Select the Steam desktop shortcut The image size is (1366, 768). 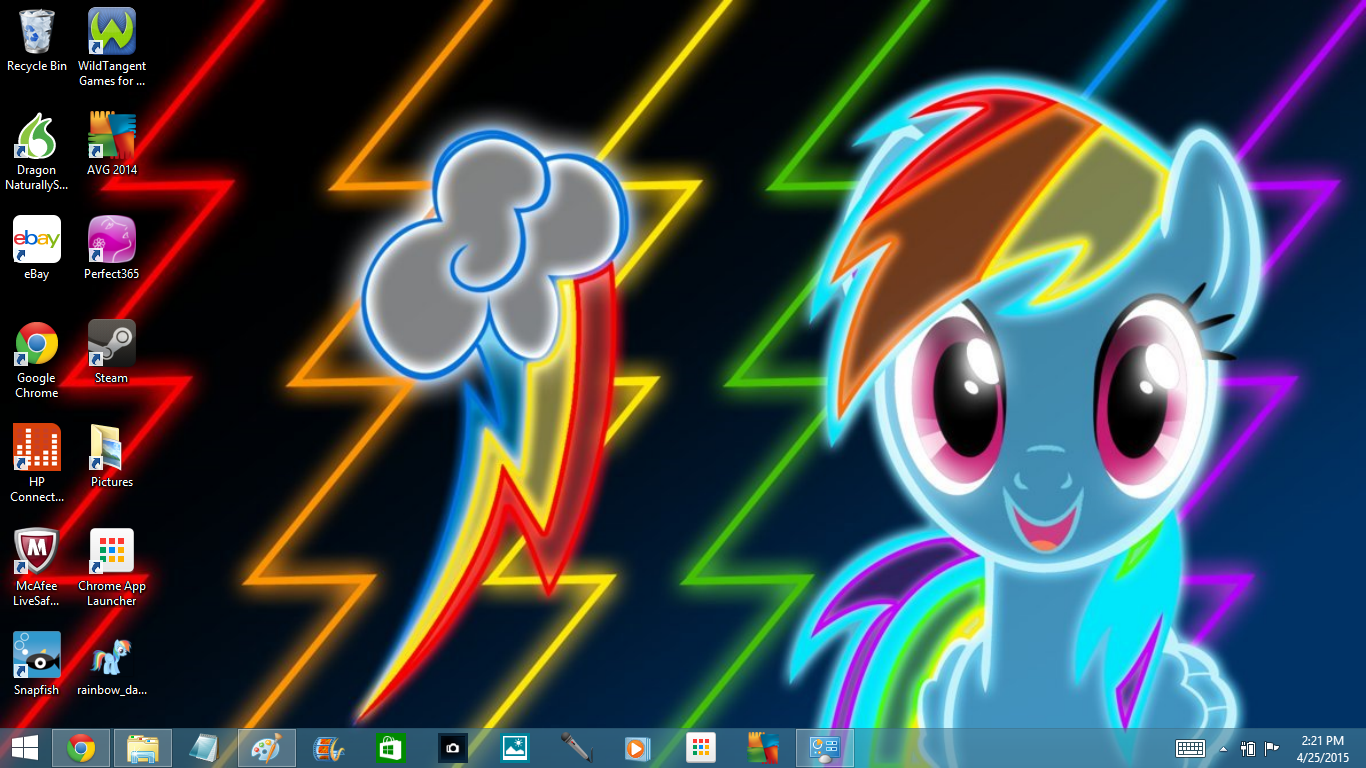click(x=112, y=352)
